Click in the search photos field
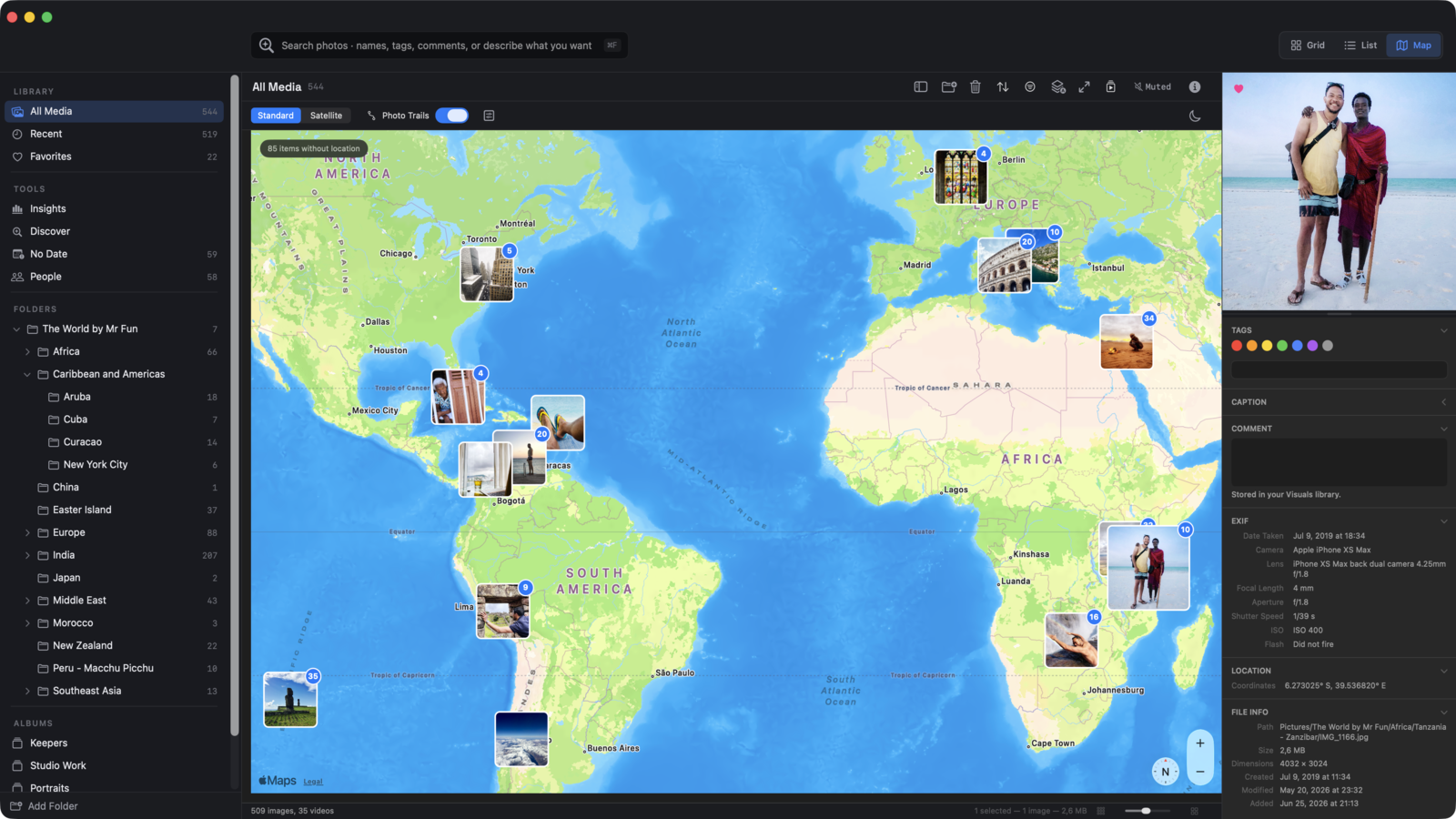Image resolution: width=1456 pixels, height=819 pixels. coord(439,45)
